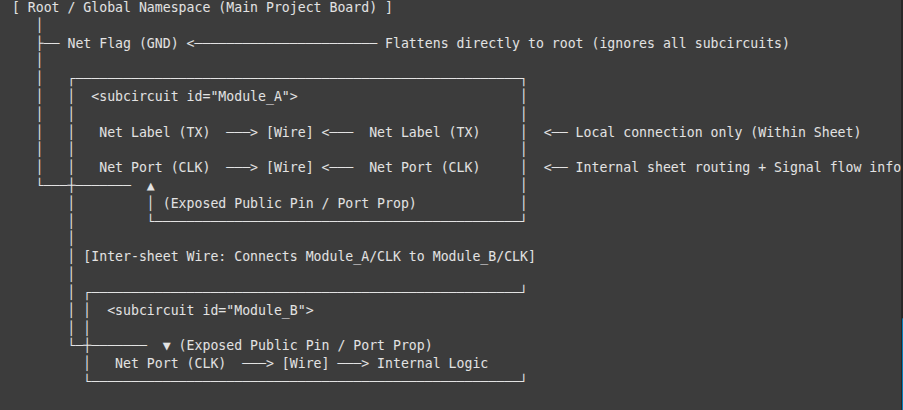
Task: Click the 'Internal sheet routing' annotation
Action: click(738, 168)
